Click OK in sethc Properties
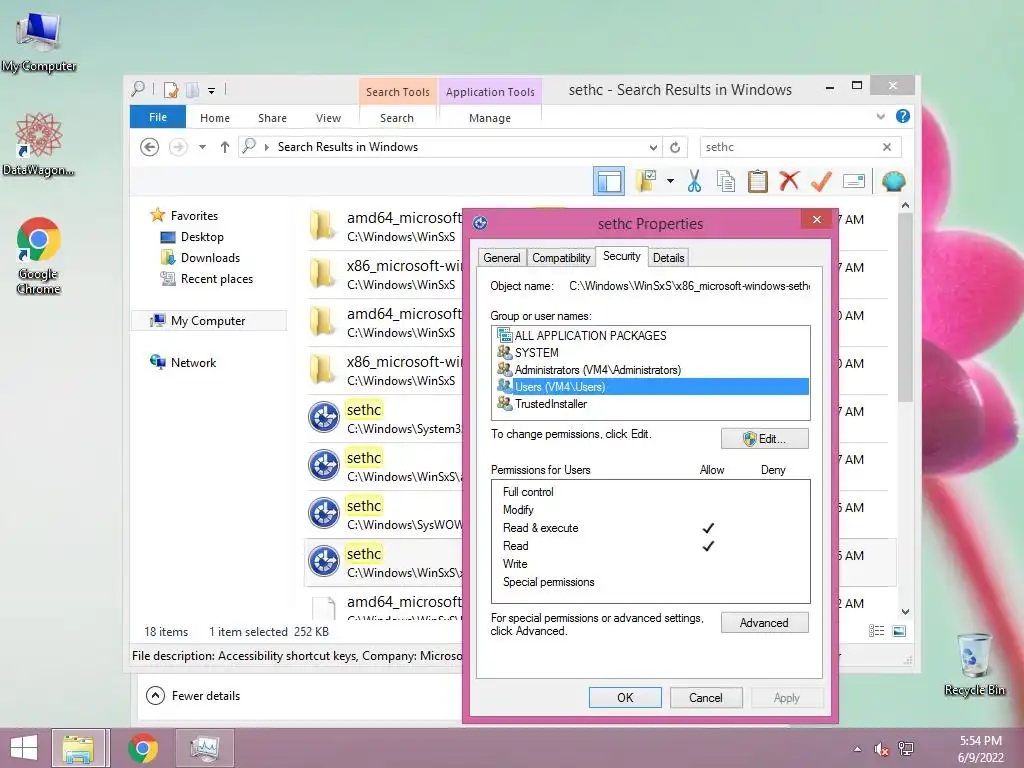Image resolution: width=1024 pixels, height=768 pixels. pos(625,697)
